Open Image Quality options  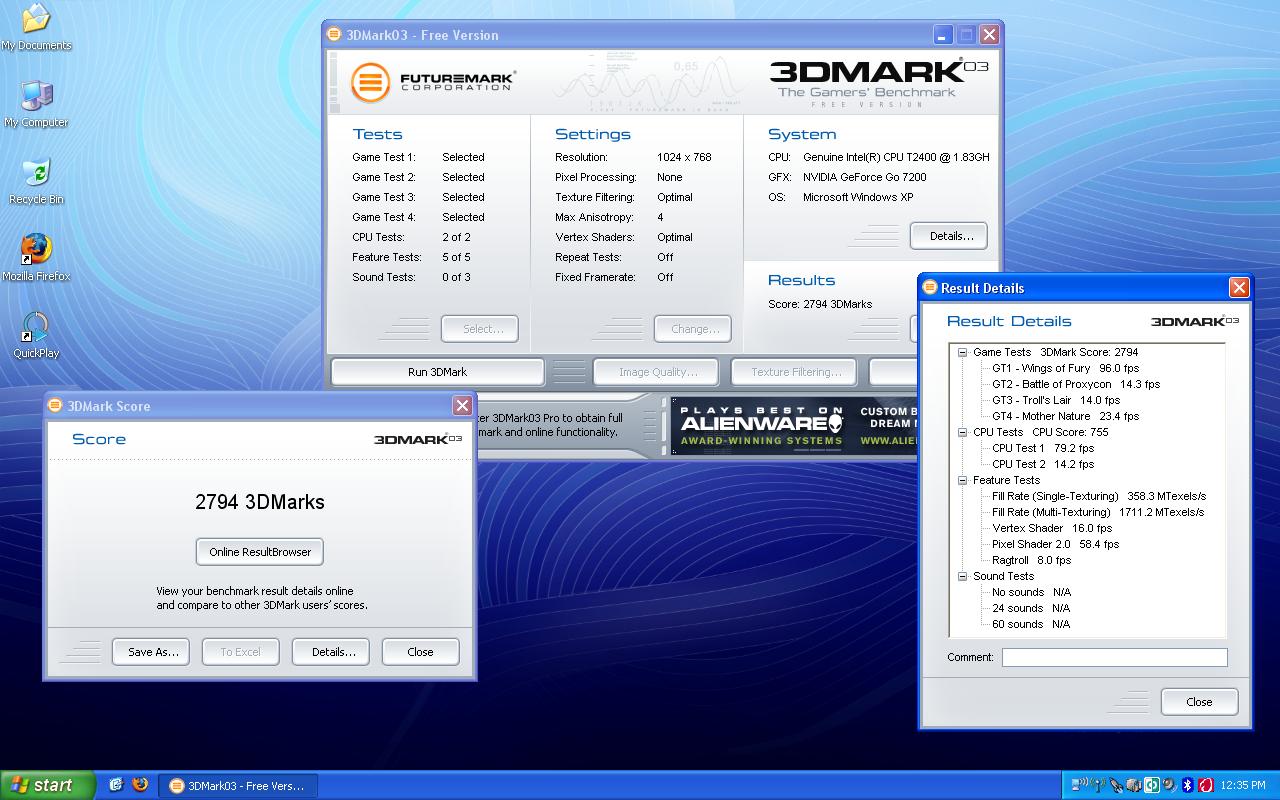[x=658, y=372]
